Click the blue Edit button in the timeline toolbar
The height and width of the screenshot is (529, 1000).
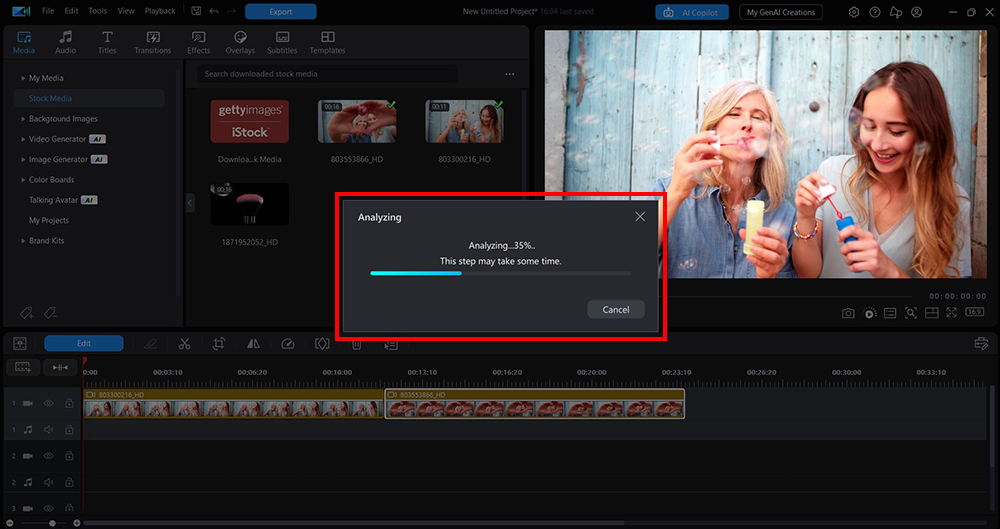[x=84, y=343]
